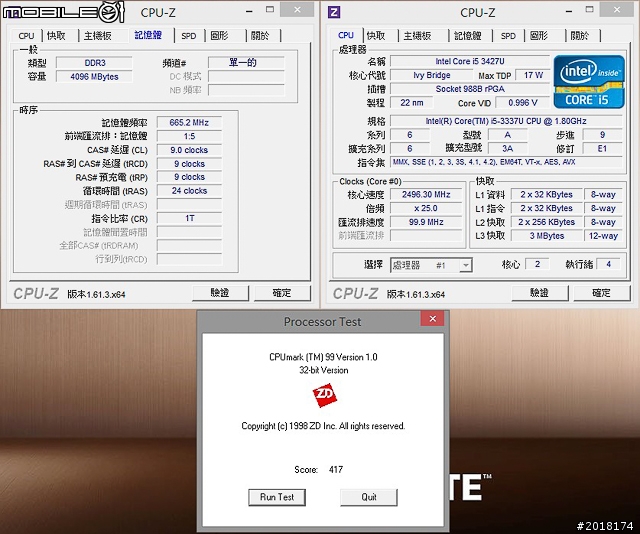Open 圖形 tab in left CPU-Z window
The height and width of the screenshot is (534, 640).
click(x=219, y=36)
